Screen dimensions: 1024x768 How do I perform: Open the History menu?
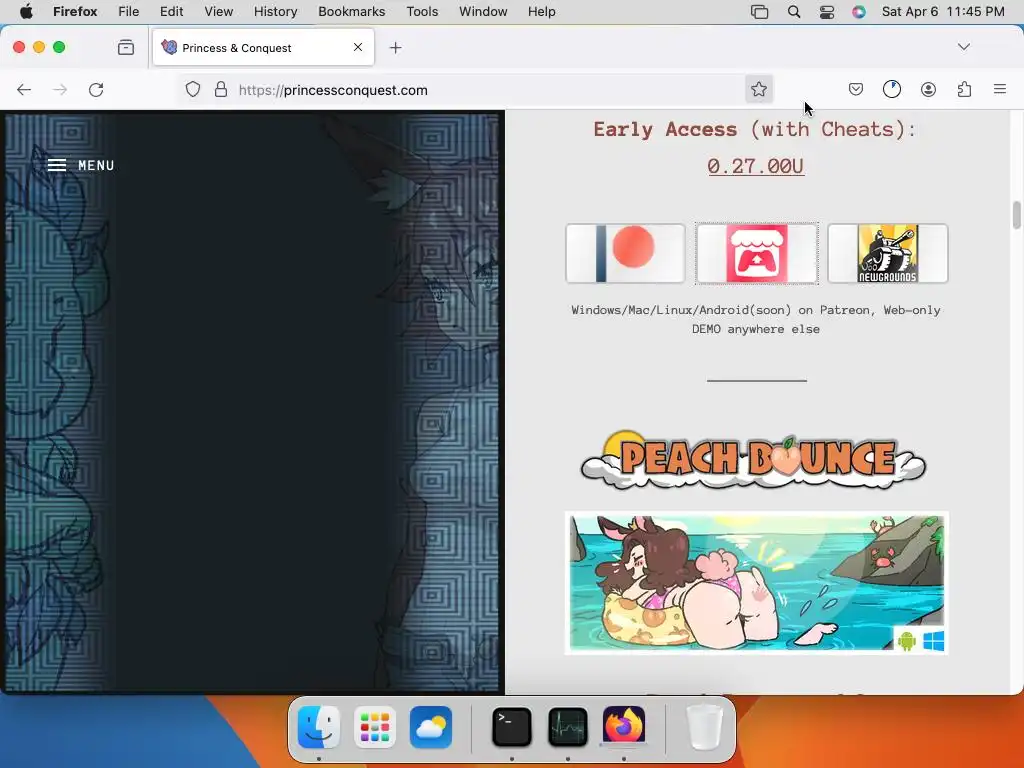coord(275,12)
